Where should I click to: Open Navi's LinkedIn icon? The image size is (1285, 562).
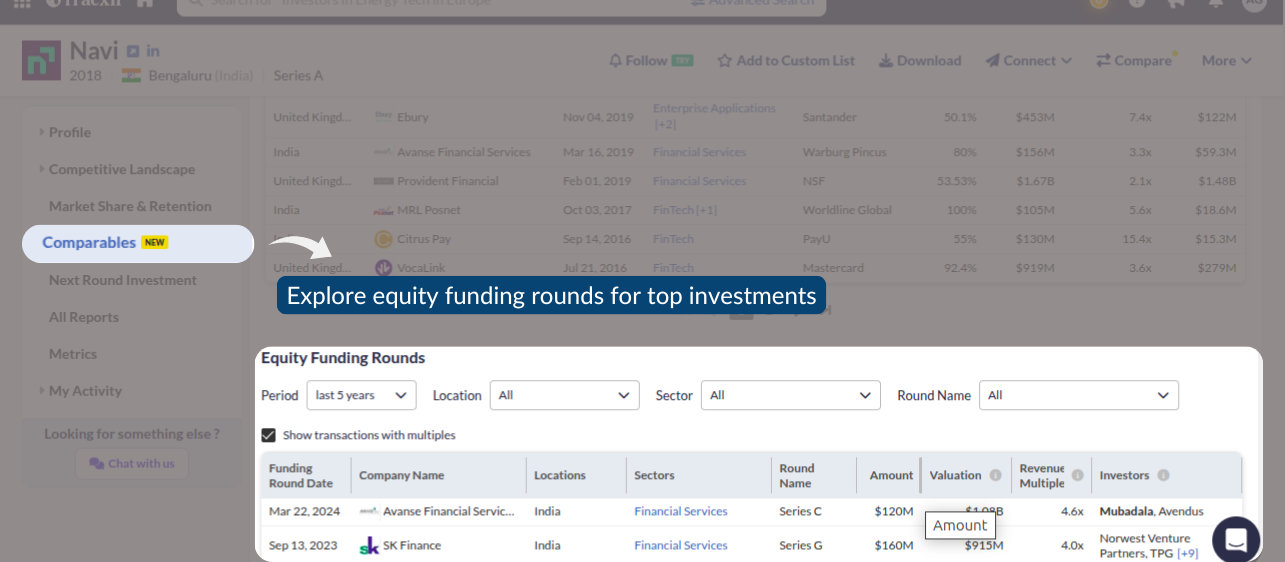coord(153,51)
